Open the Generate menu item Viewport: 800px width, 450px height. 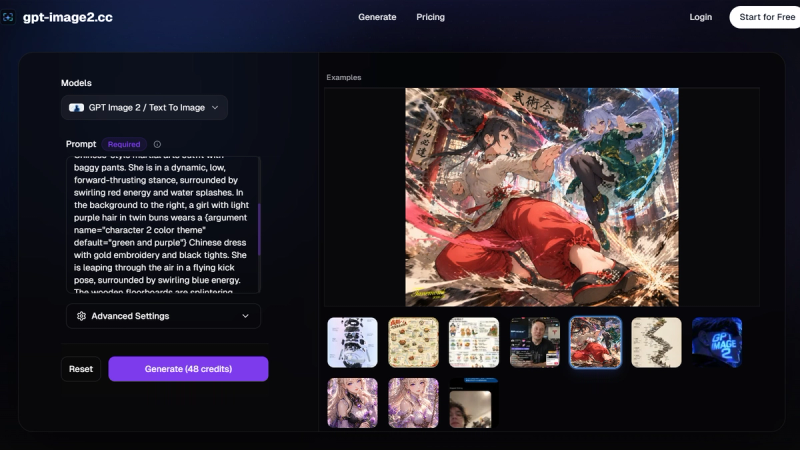[377, 17]
